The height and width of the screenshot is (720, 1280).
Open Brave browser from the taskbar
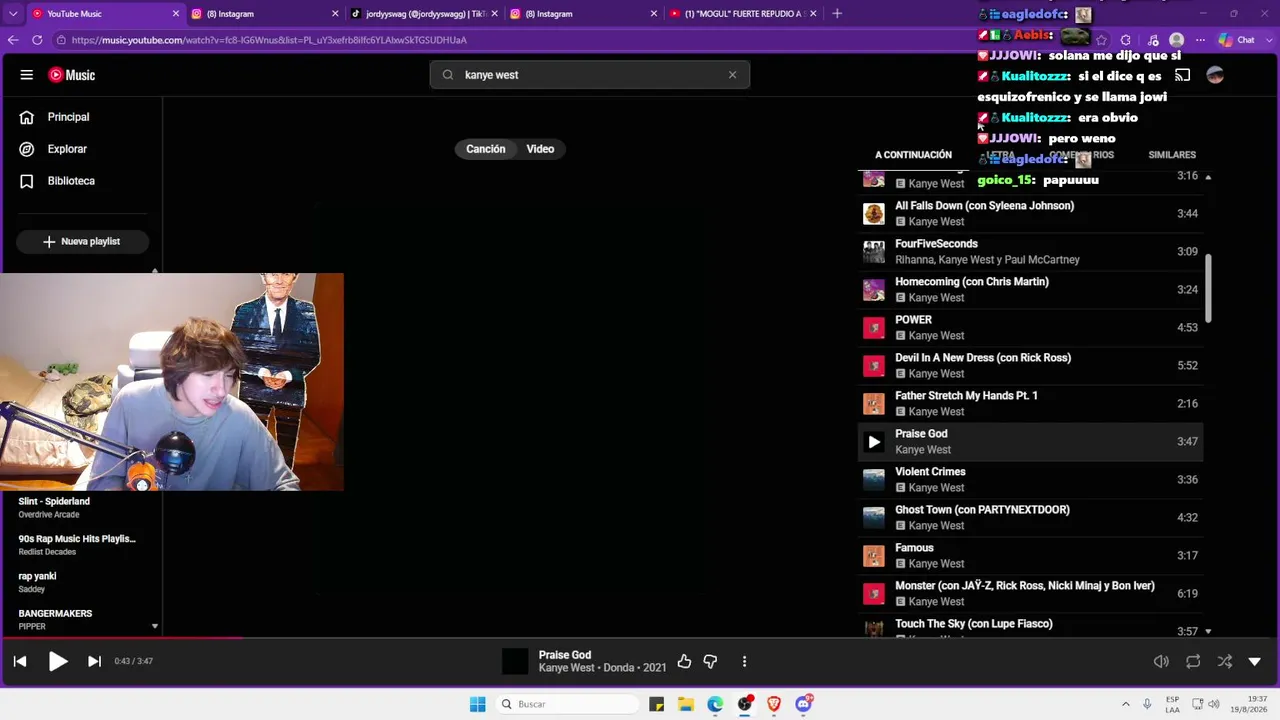(x=774, y=704)
